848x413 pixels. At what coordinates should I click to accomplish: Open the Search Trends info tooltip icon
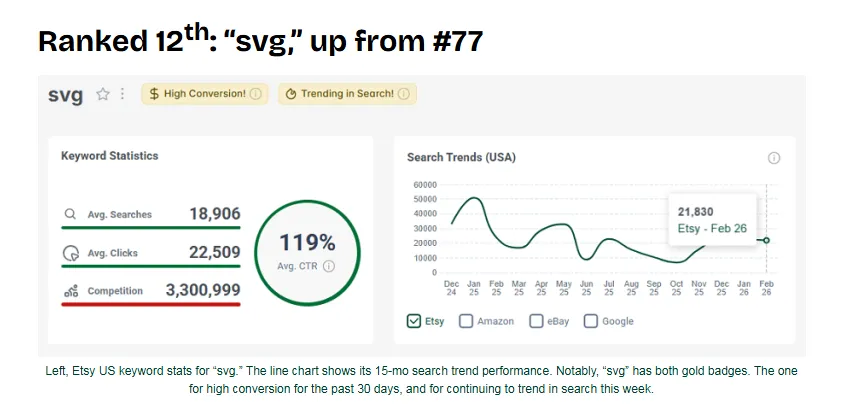tap(773, 158)
